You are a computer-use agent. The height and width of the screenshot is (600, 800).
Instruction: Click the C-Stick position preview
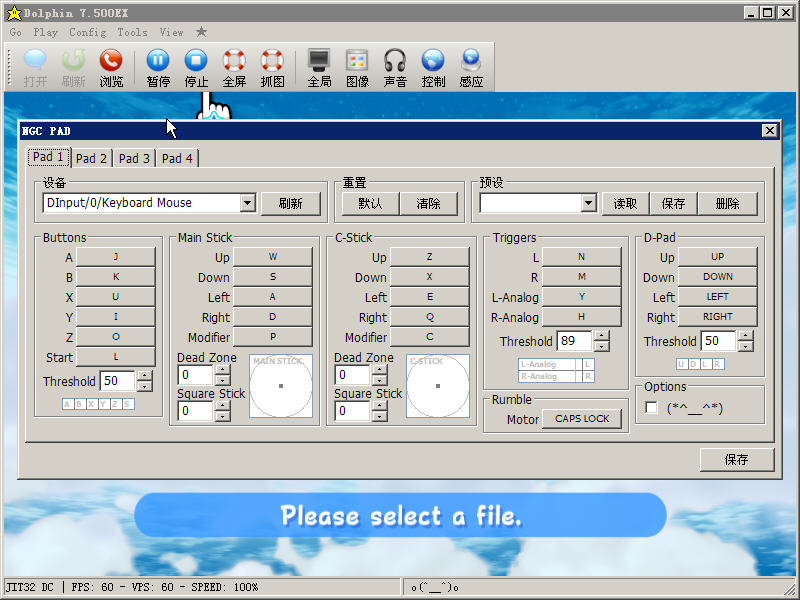438,386
